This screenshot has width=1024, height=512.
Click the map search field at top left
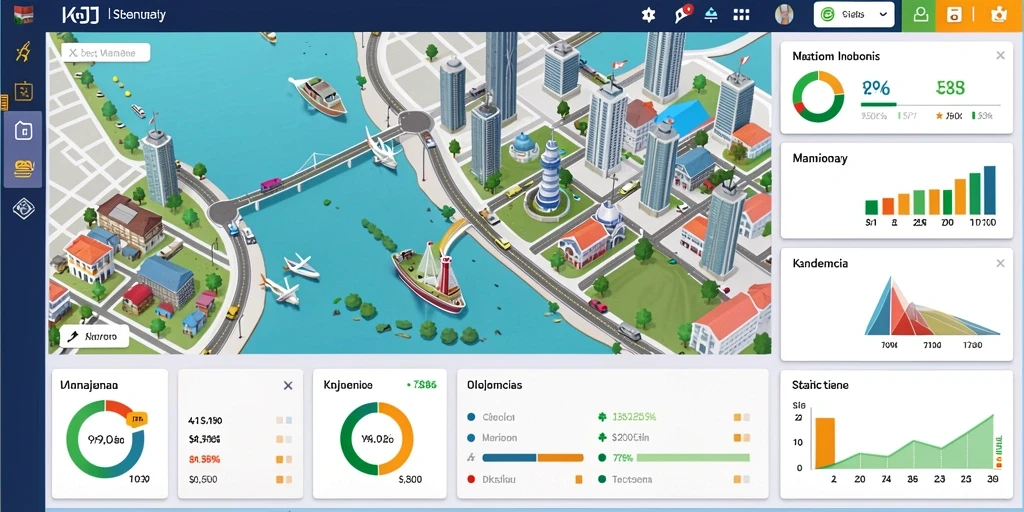pos(106,53)
